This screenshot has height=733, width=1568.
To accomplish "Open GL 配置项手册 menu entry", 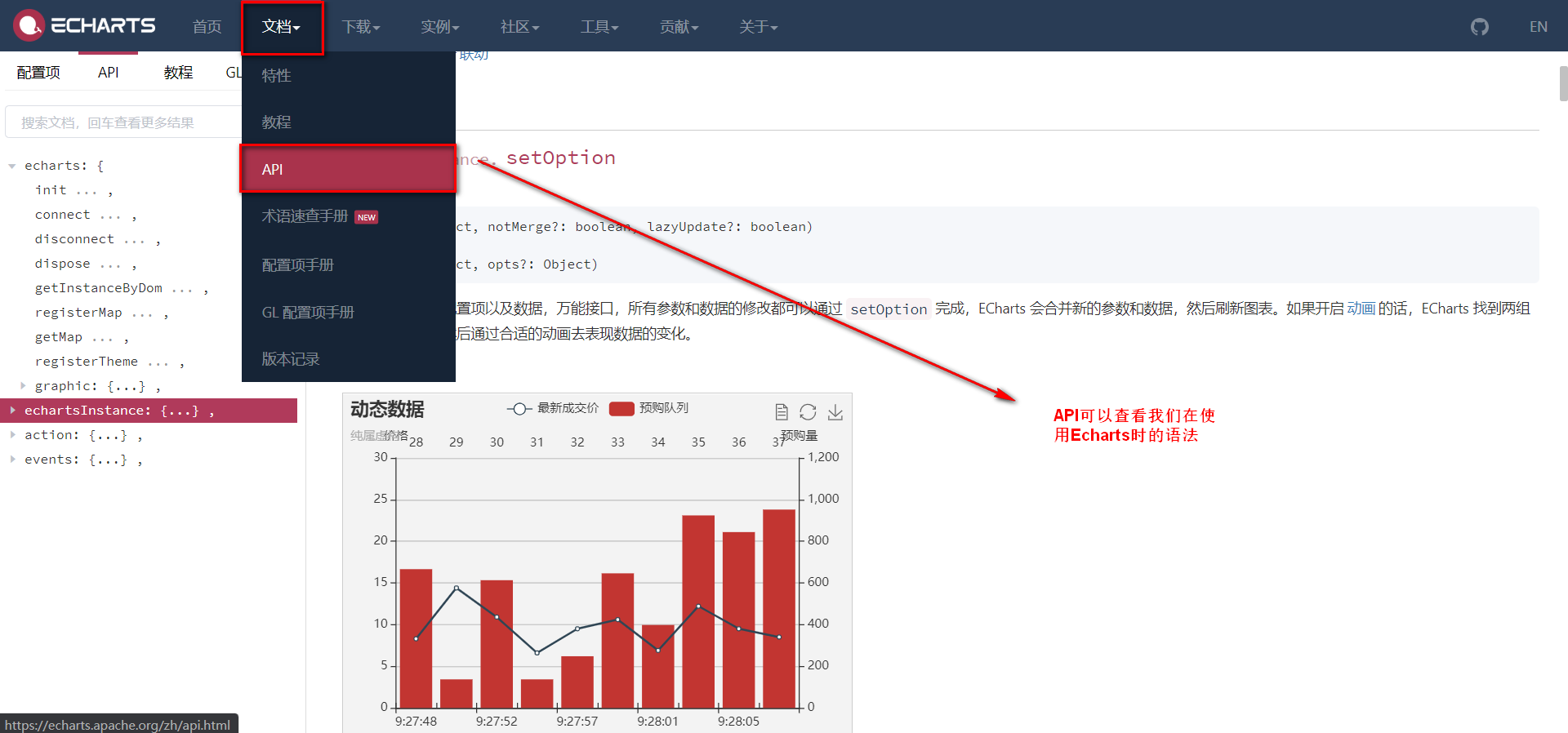I will coord(349,313).
